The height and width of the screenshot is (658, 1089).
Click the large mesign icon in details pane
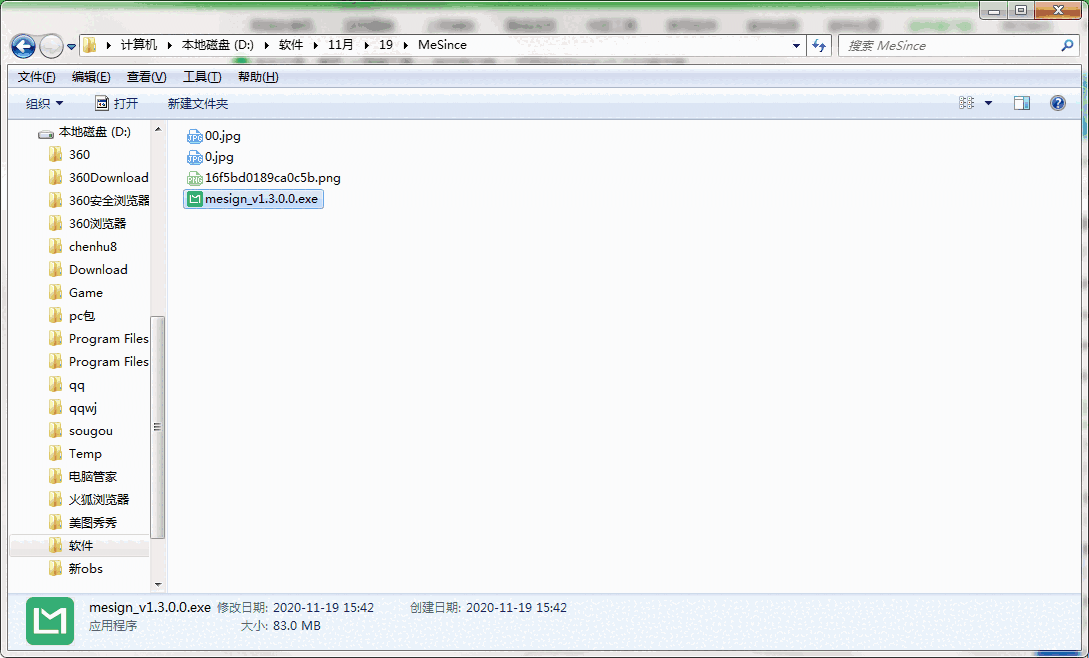50,620
